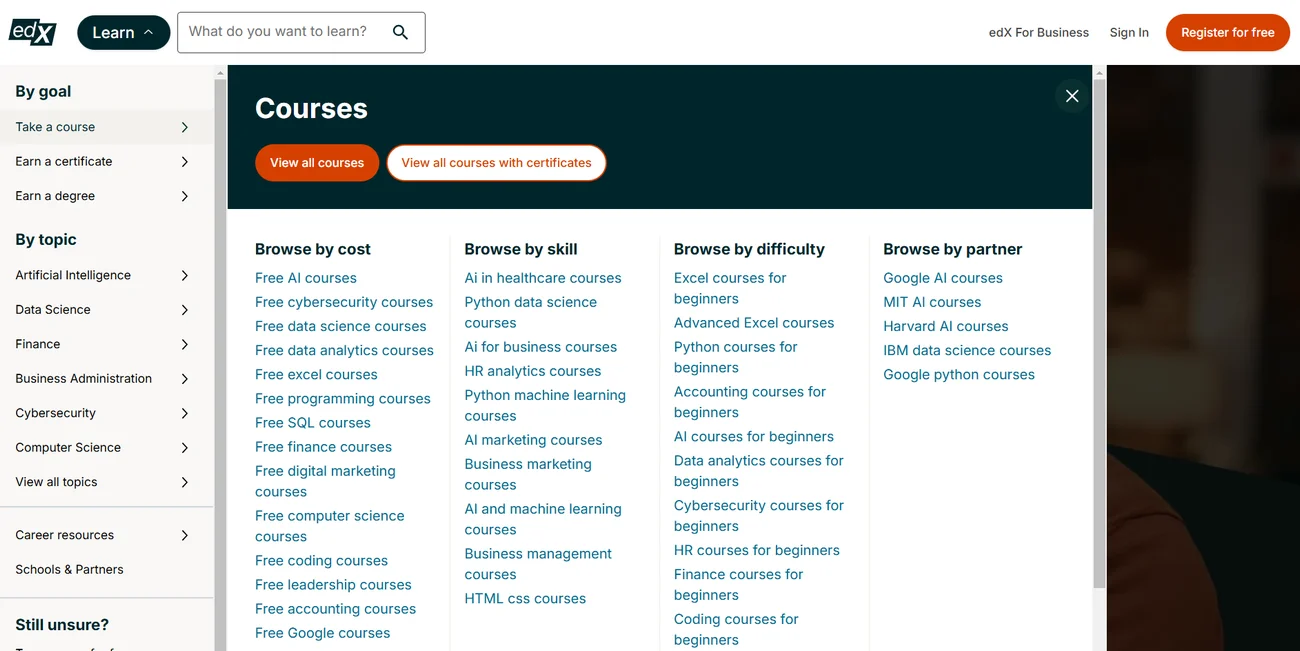Expand the Cybersecurity topic
The width and height of the screenshot is (1300, 651).
tap(184, 413)
